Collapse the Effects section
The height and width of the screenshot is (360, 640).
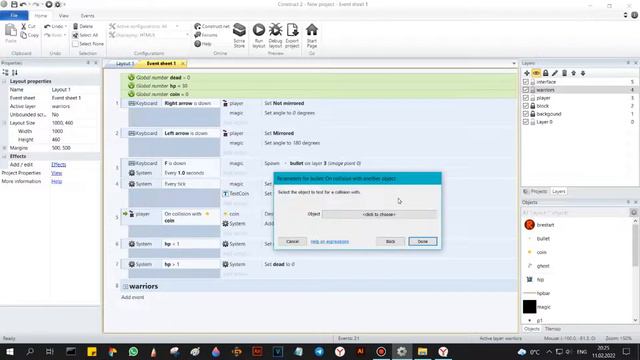point(4,156)
